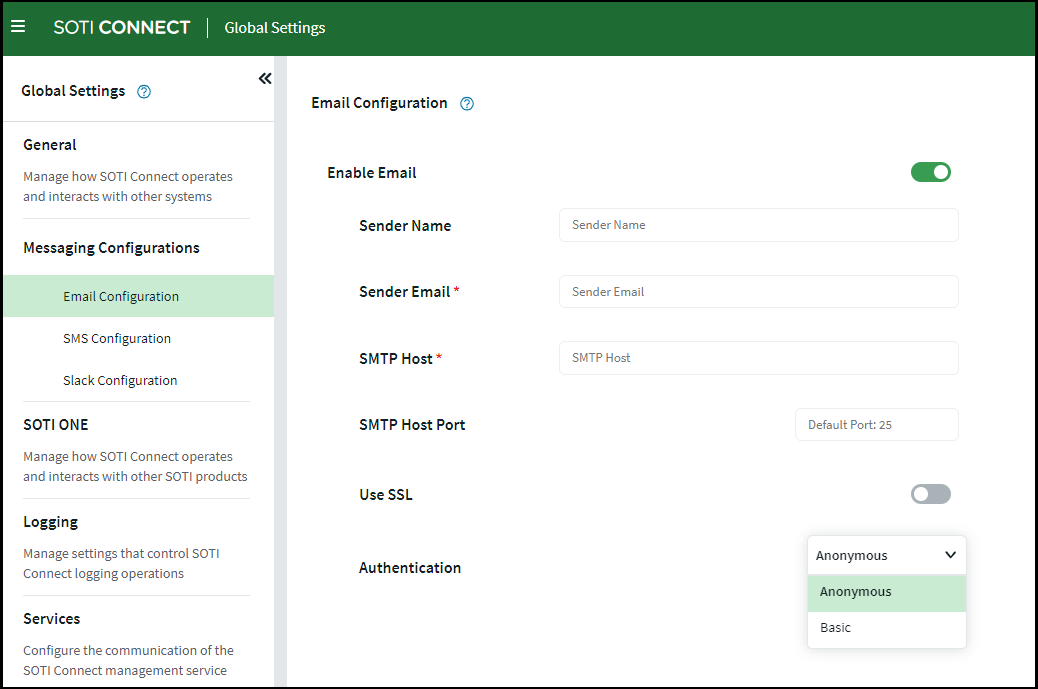This screenshot has width=1038, height=689.
Task: Click 'Manage settings that control SOTI' description
Action: tap(121, 563)
